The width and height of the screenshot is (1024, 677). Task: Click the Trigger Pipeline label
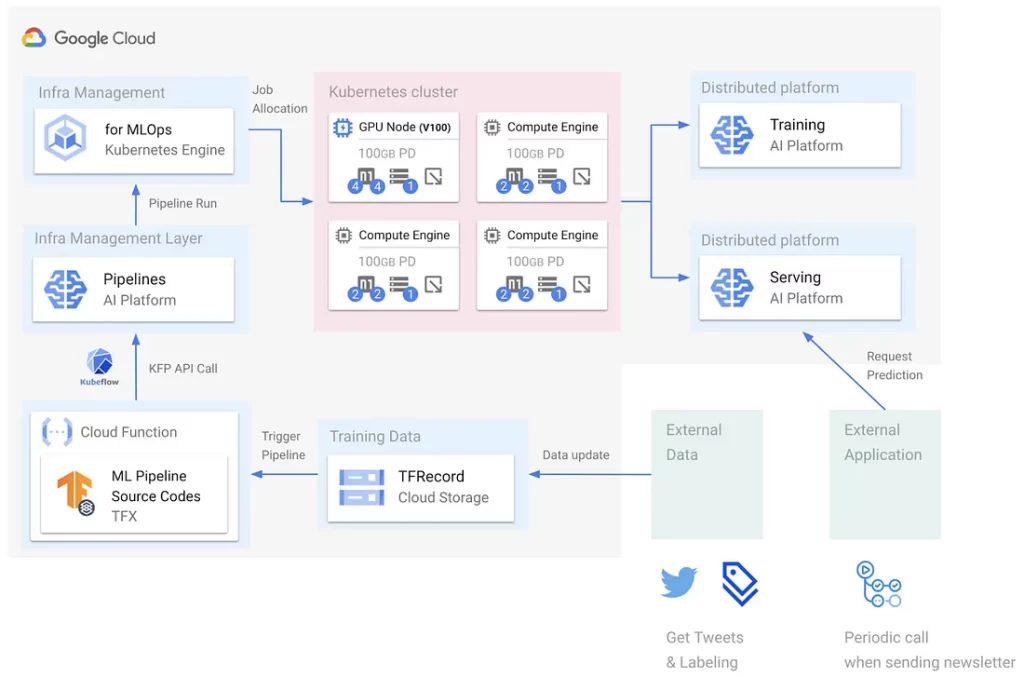tap(283, 445)
